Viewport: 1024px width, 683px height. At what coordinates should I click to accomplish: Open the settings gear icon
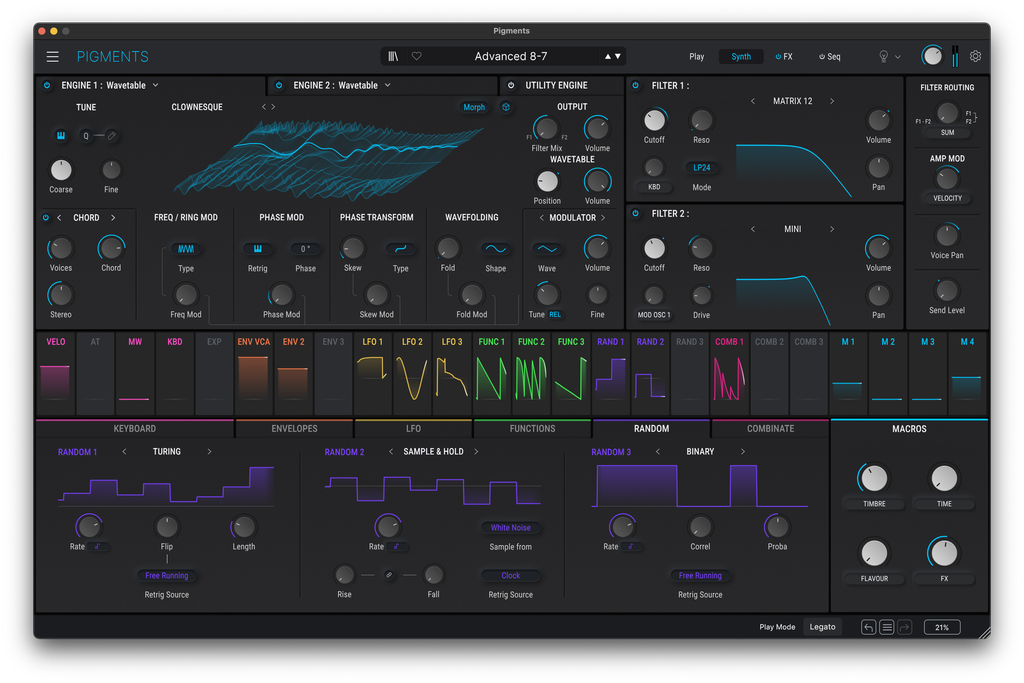pyautogui.click(x=975, y=56)
